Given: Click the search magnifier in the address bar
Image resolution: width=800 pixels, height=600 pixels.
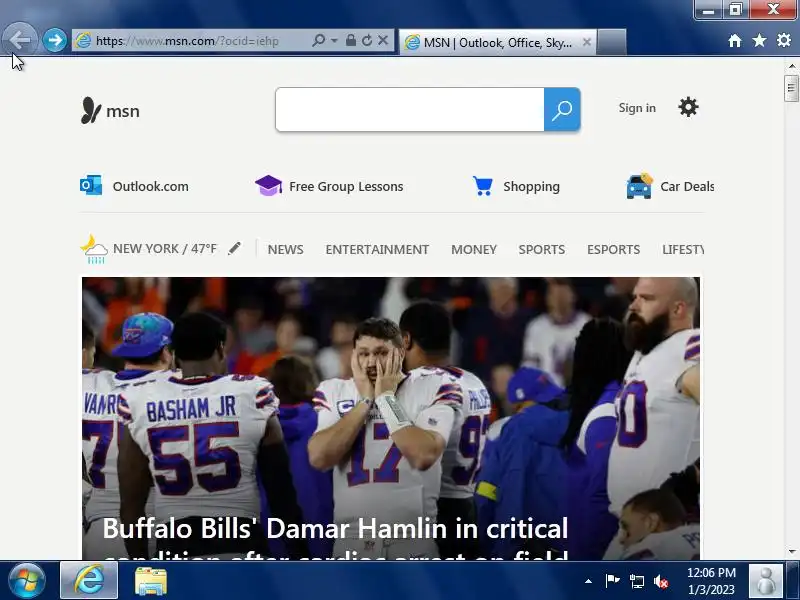Looking at the screenshot, I should 318,40.
